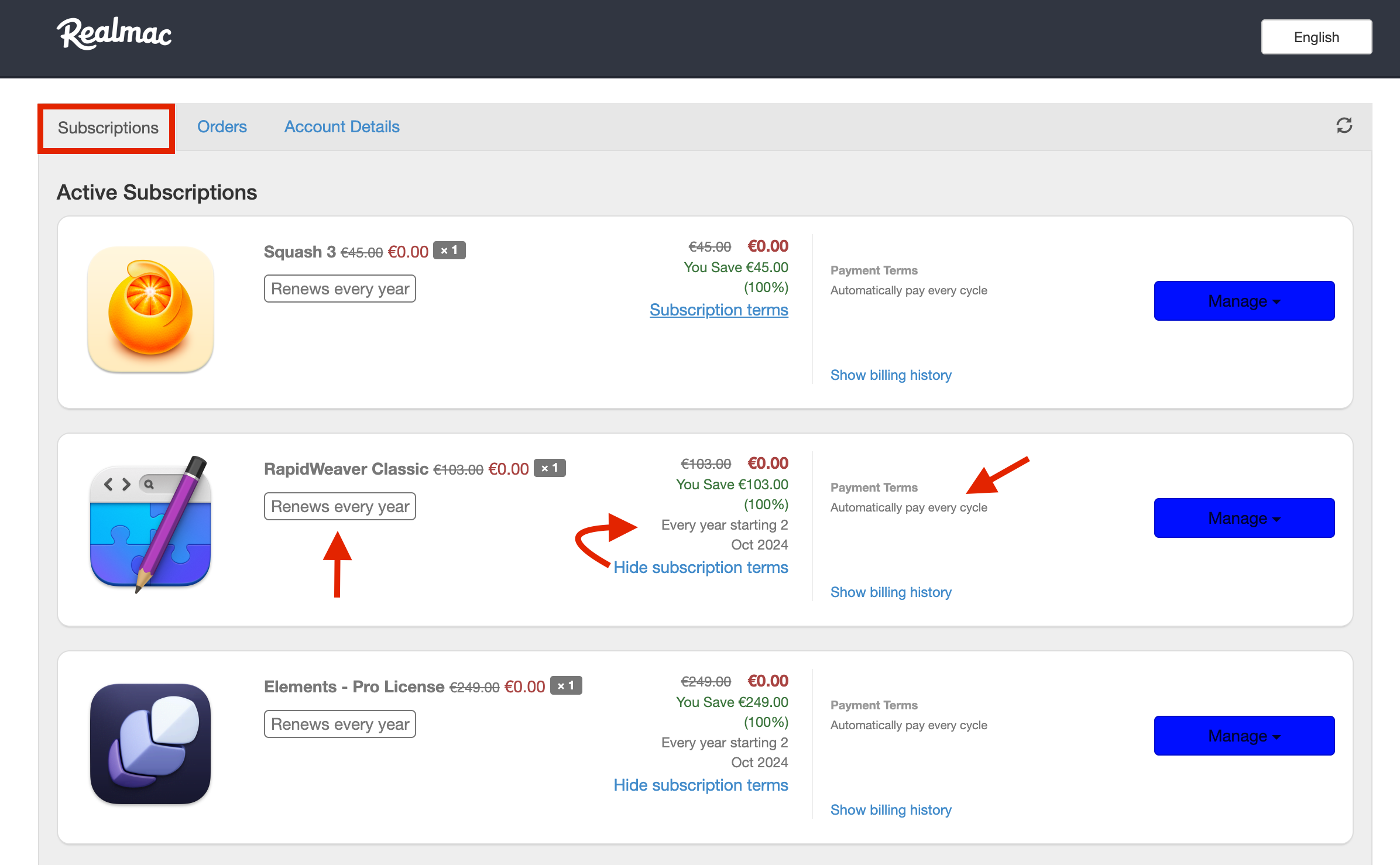The height and width of the screenshot is (865, 1400).
Task: Open Manage dropdown for RapidWeaver Classic
Action: tap(1244, 518)
